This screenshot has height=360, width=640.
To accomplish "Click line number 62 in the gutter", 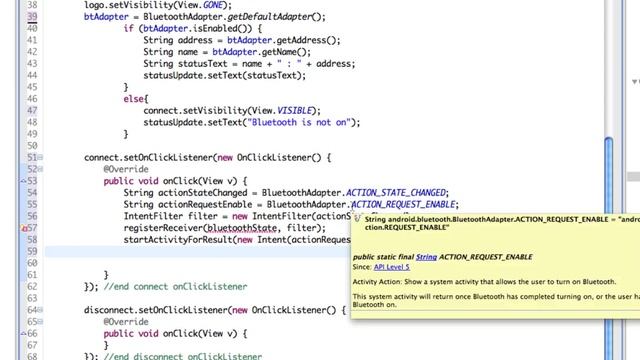I will [x=32, y=287].
